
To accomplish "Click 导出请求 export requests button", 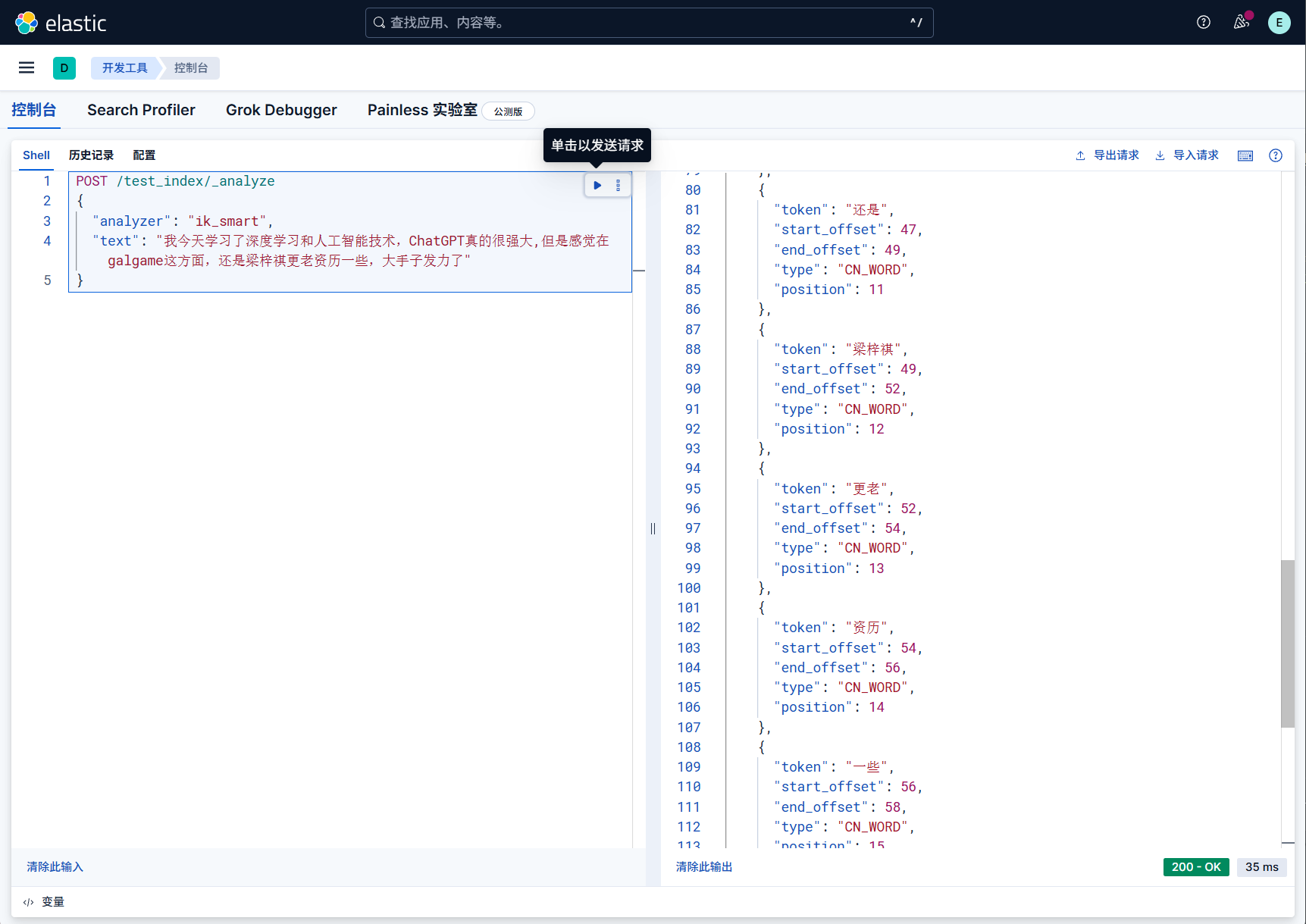I will click(x=1107, y=155).
